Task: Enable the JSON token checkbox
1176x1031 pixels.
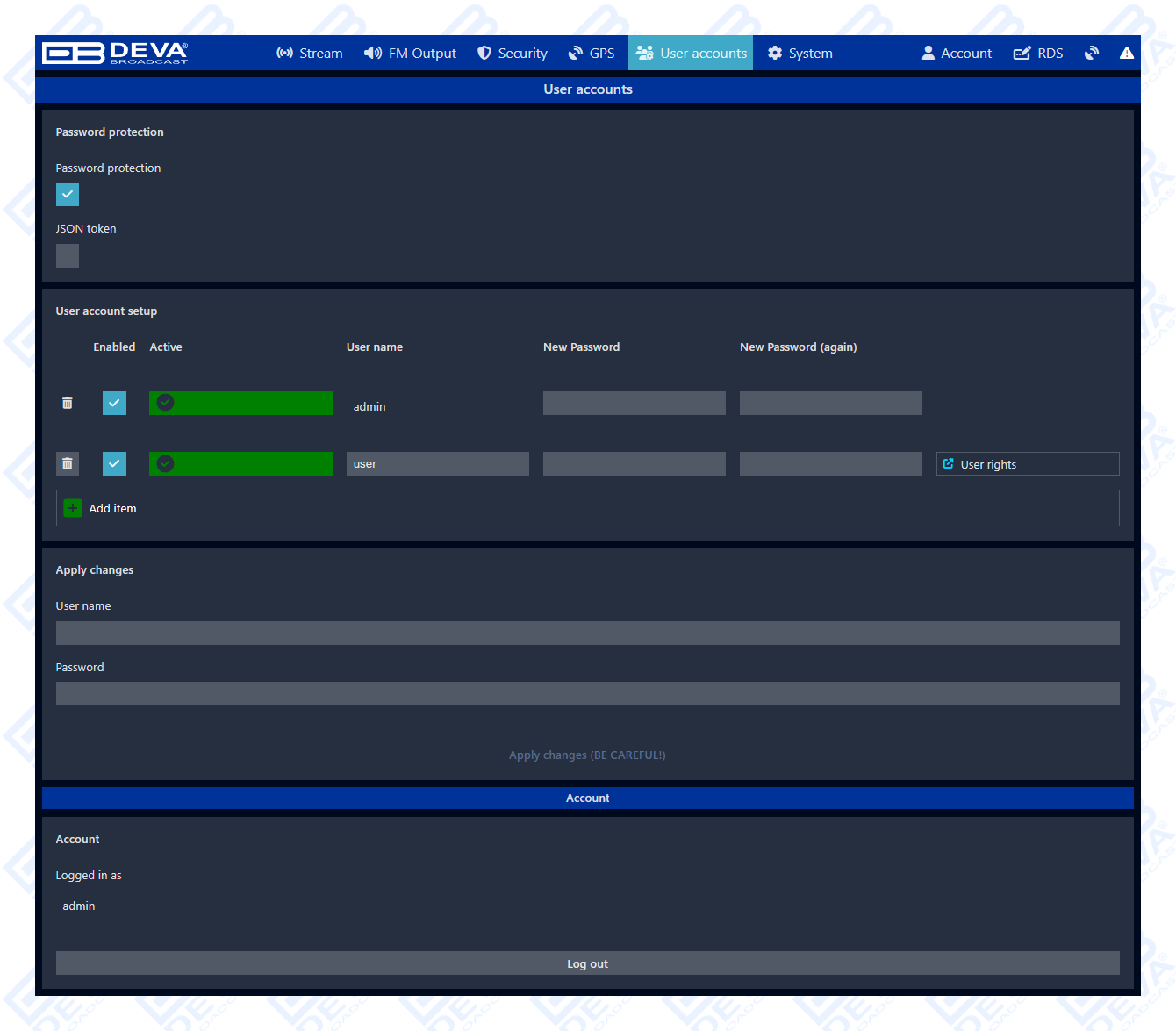Action: click(68, 256)
